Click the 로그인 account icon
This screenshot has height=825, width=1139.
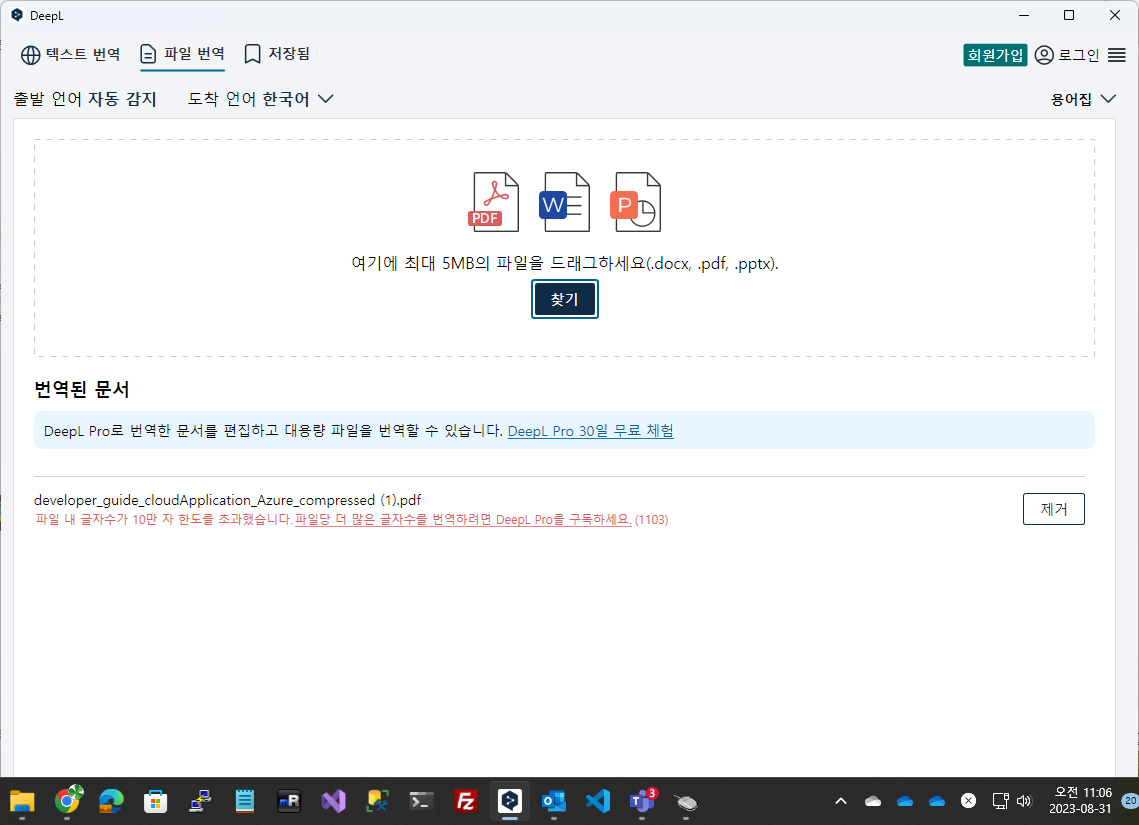[x=1044, y=55]
